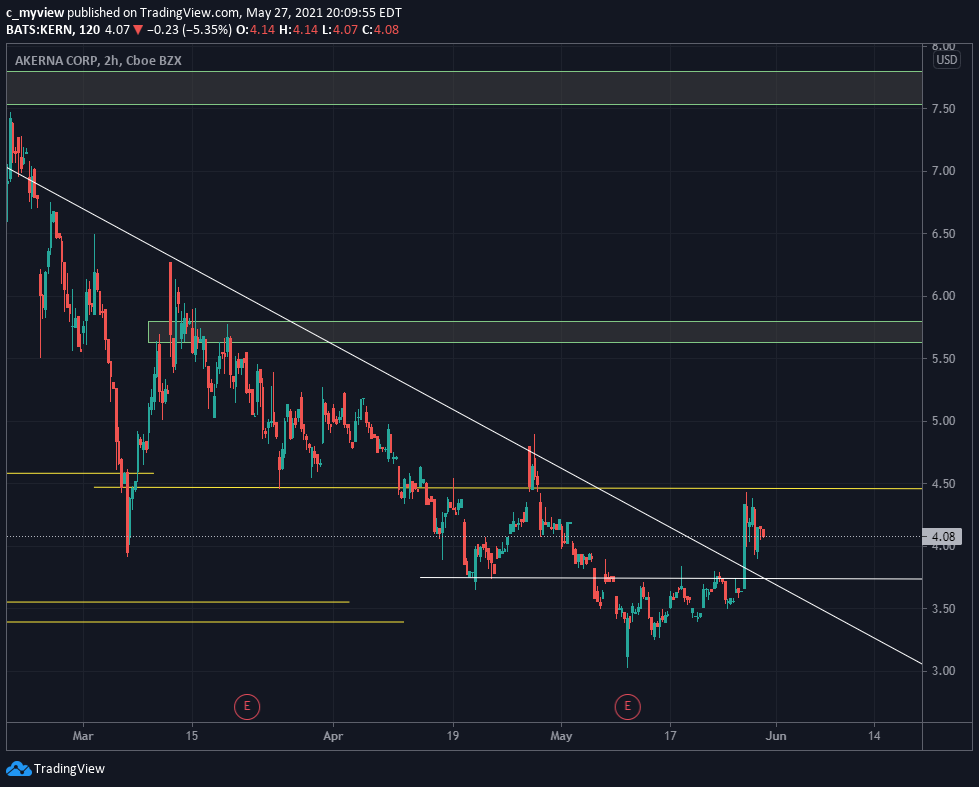The image size is (979, 787).
Task: Click the 7.00 price axis label
Action: point(943,171)
